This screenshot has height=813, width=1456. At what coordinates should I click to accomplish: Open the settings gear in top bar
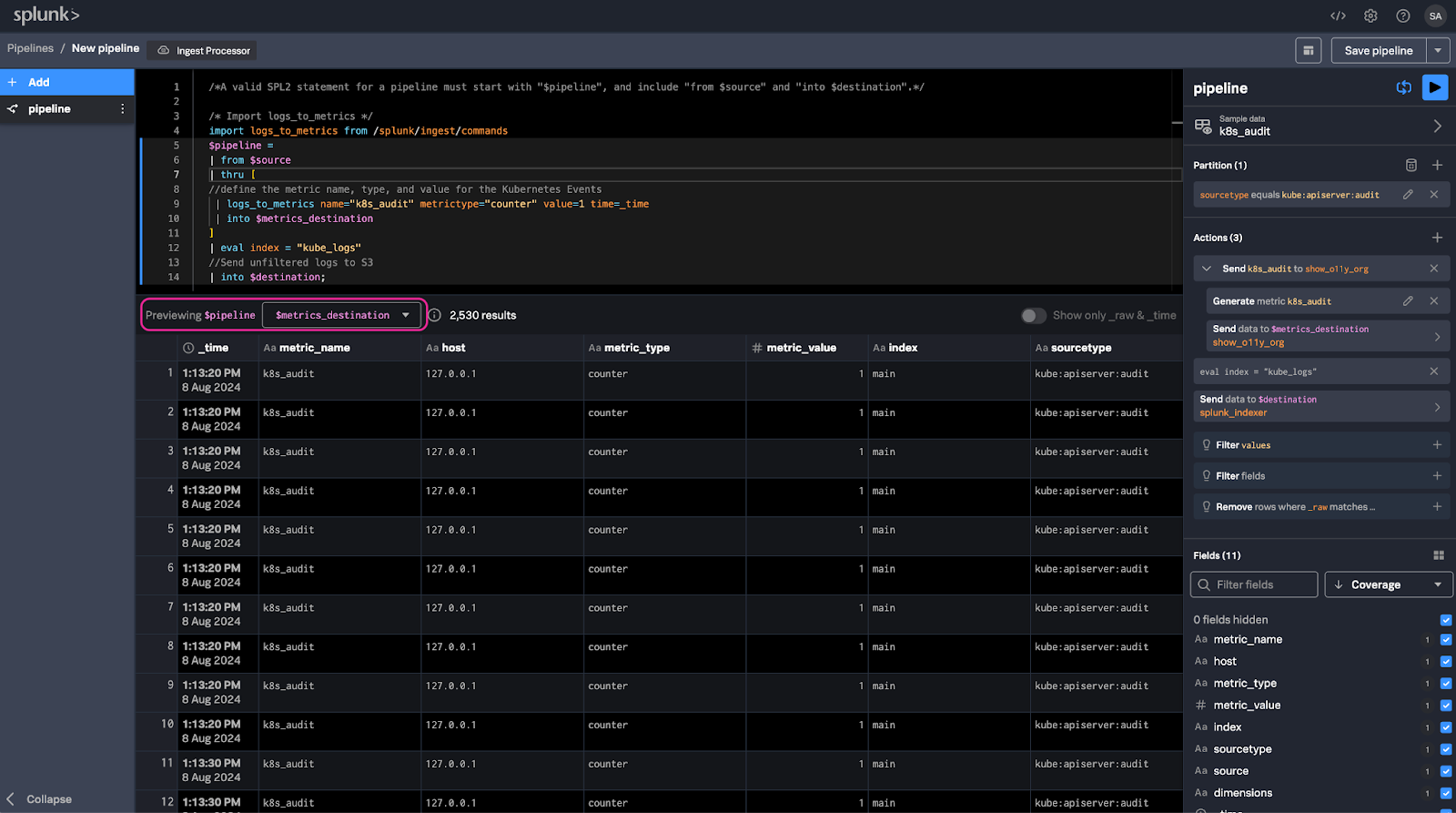1370,15
